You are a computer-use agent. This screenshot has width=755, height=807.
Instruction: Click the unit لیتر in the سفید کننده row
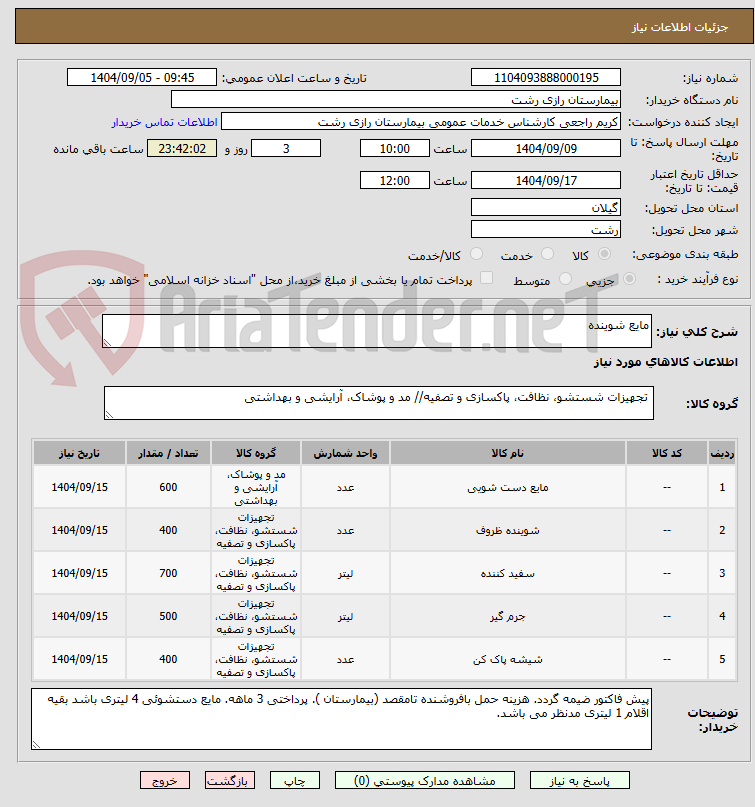345,573
